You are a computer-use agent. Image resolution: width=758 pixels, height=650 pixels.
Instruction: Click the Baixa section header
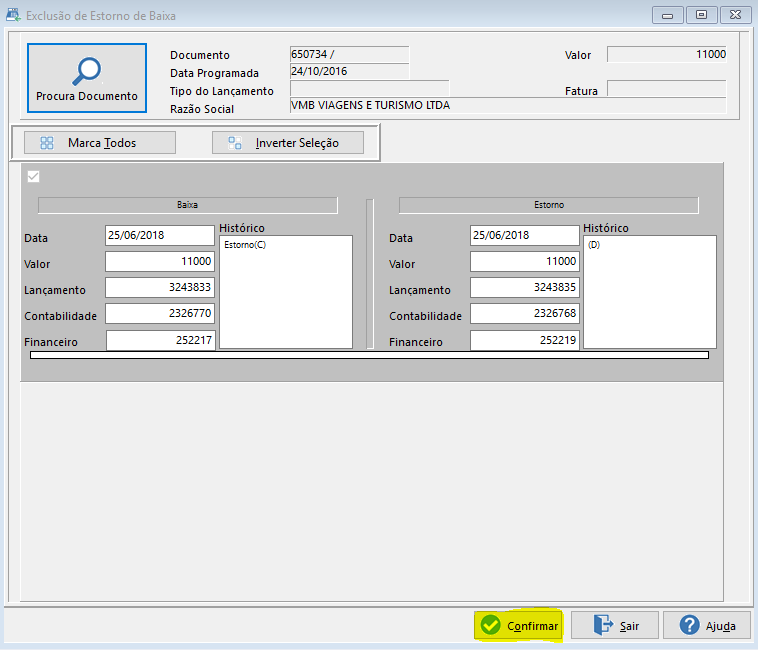pos(188,205)
